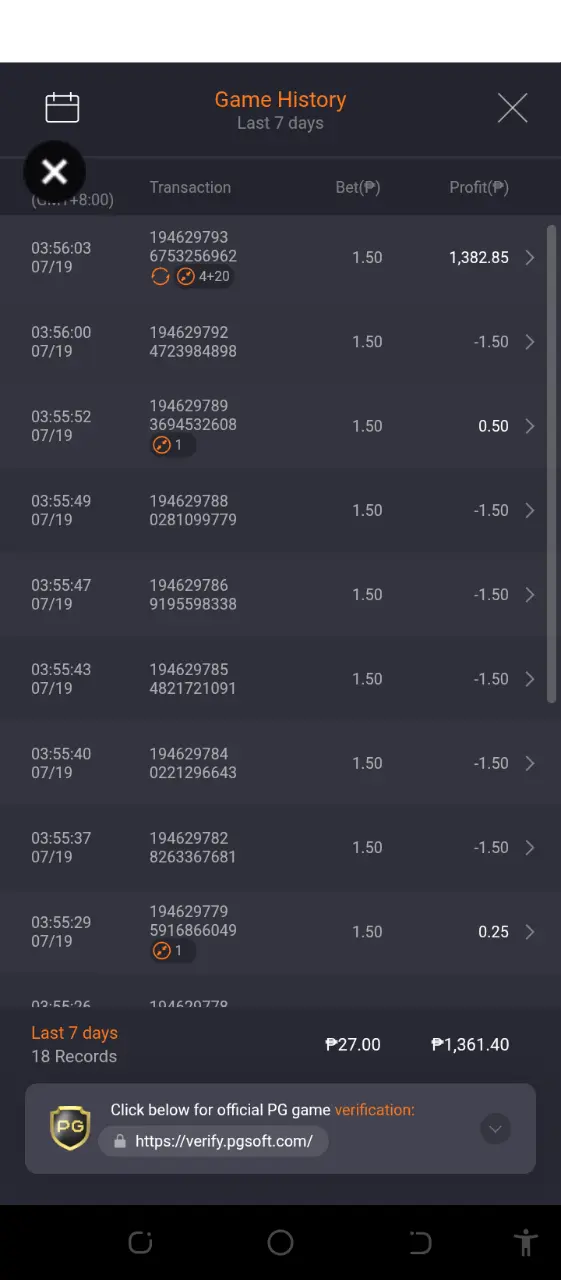Collapse the PG verification banner chevron

496,1129
